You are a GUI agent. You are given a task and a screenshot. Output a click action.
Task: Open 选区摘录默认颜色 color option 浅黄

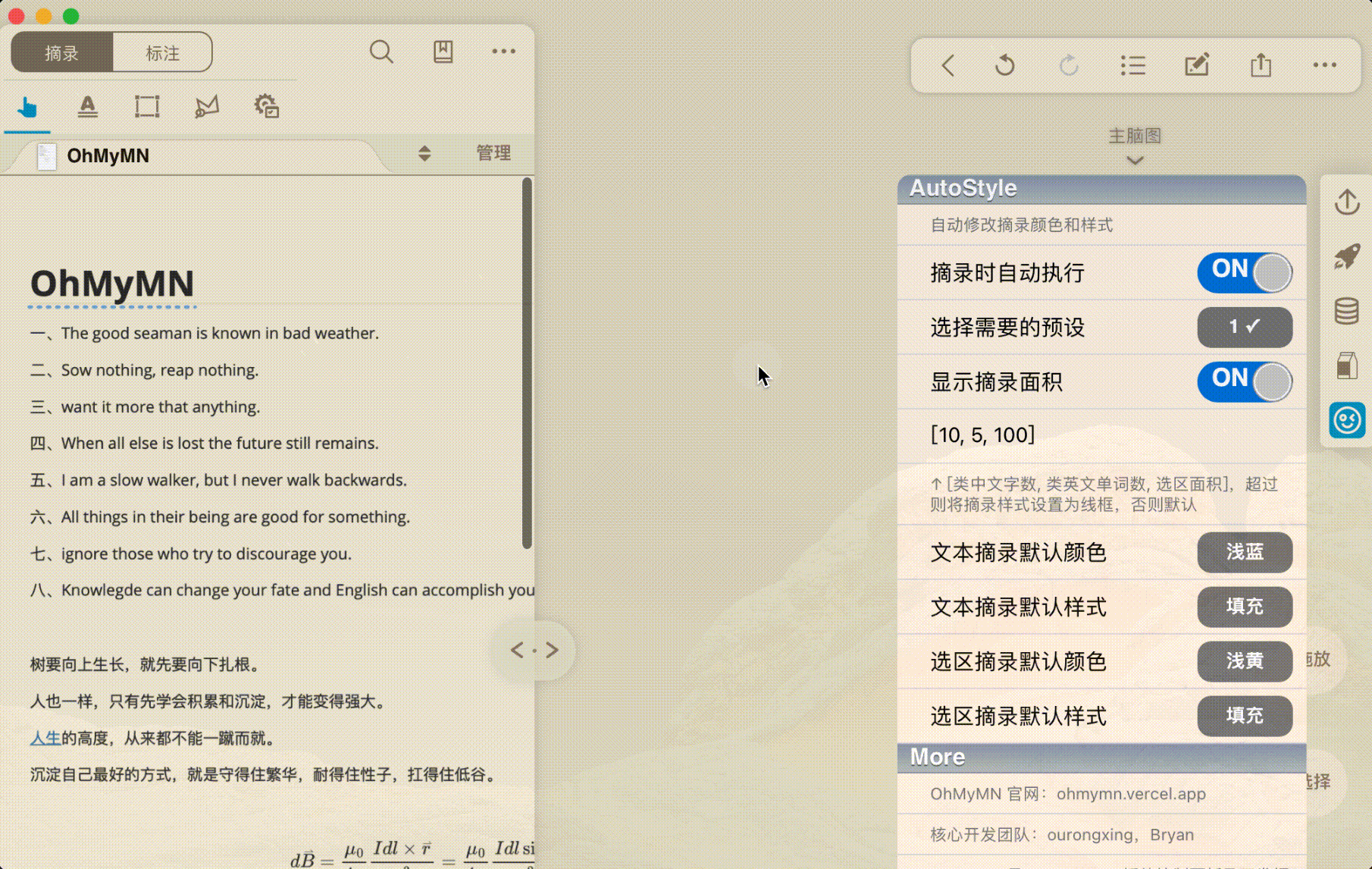[1245, 661]
